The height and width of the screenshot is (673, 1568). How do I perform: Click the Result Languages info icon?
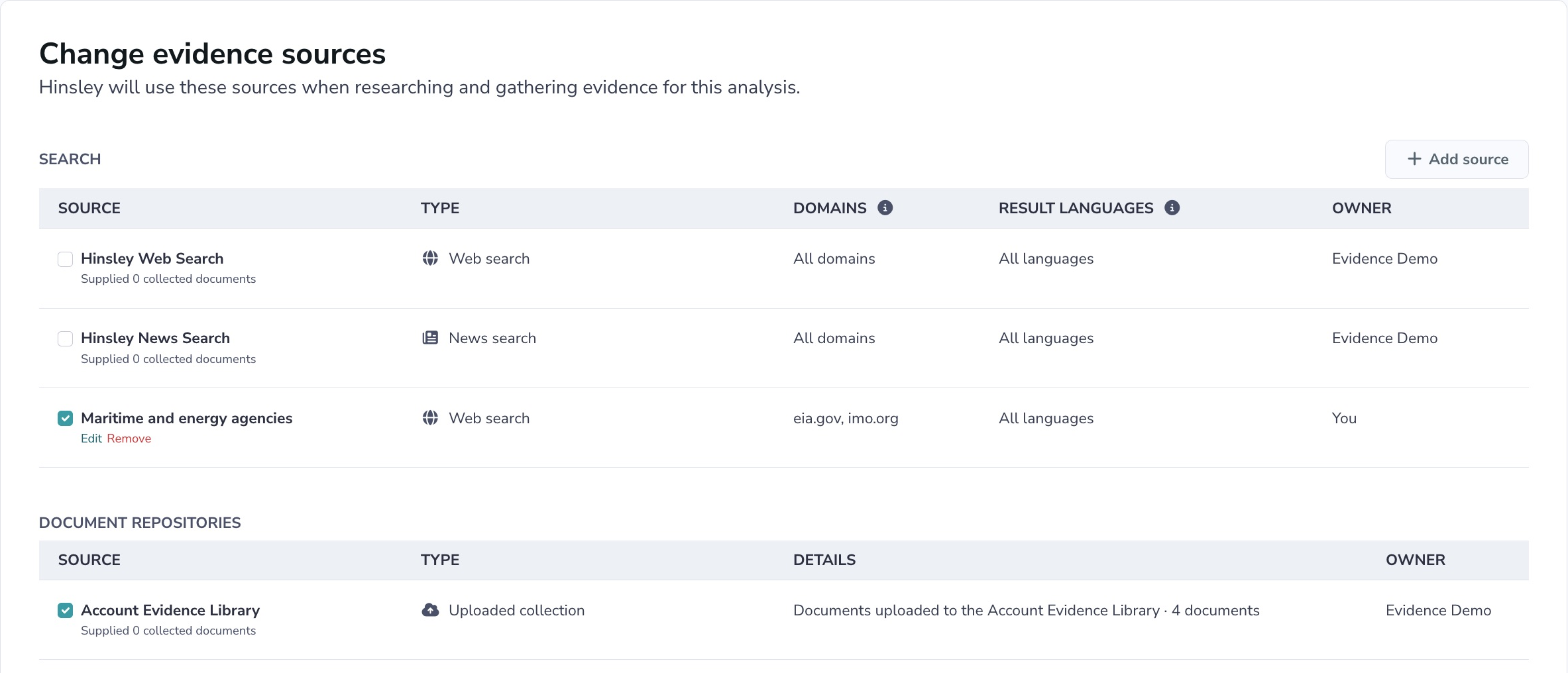click(1172, 208)
